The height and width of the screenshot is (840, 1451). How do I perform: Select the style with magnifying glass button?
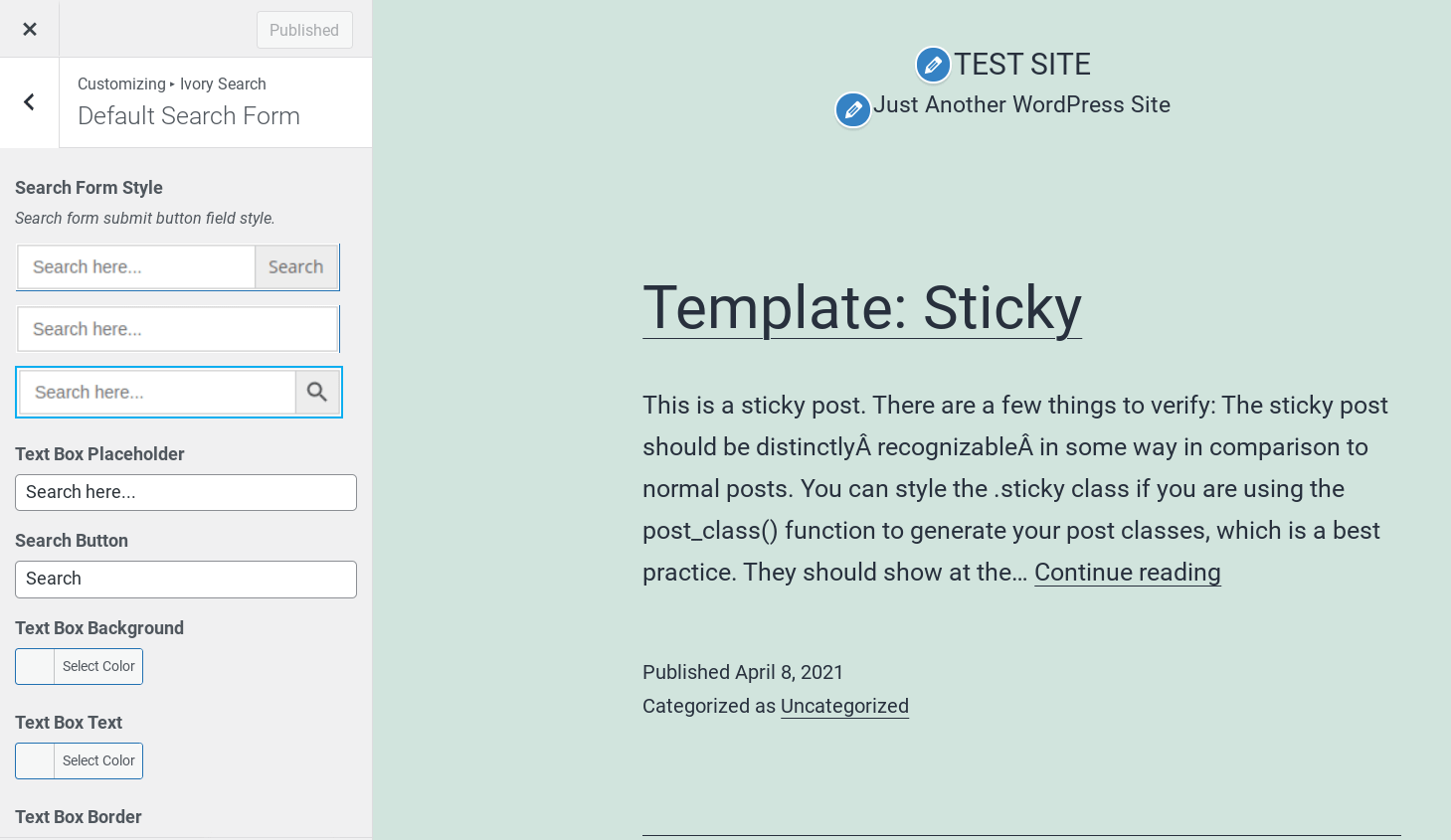tap(156, 392)
